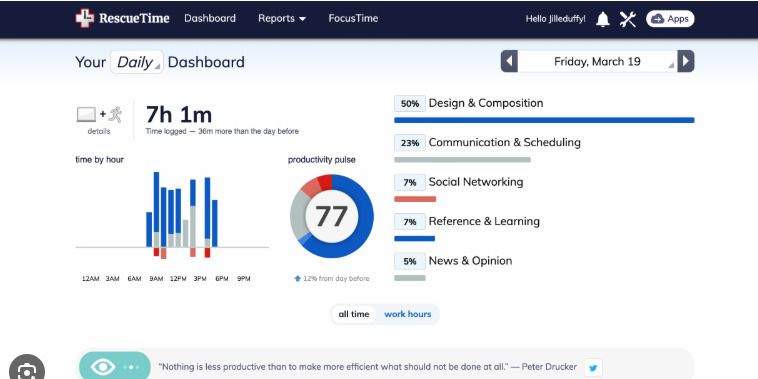
Task: Open the Friday, March 19 date picker
Action: pyautogui.click(x=598, y=61)
